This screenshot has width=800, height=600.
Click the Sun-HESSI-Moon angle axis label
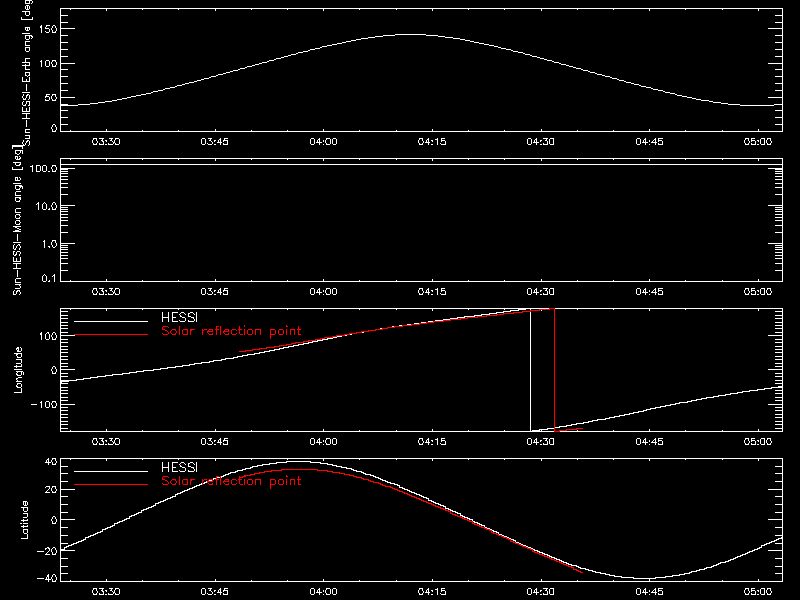click(18, 220)
